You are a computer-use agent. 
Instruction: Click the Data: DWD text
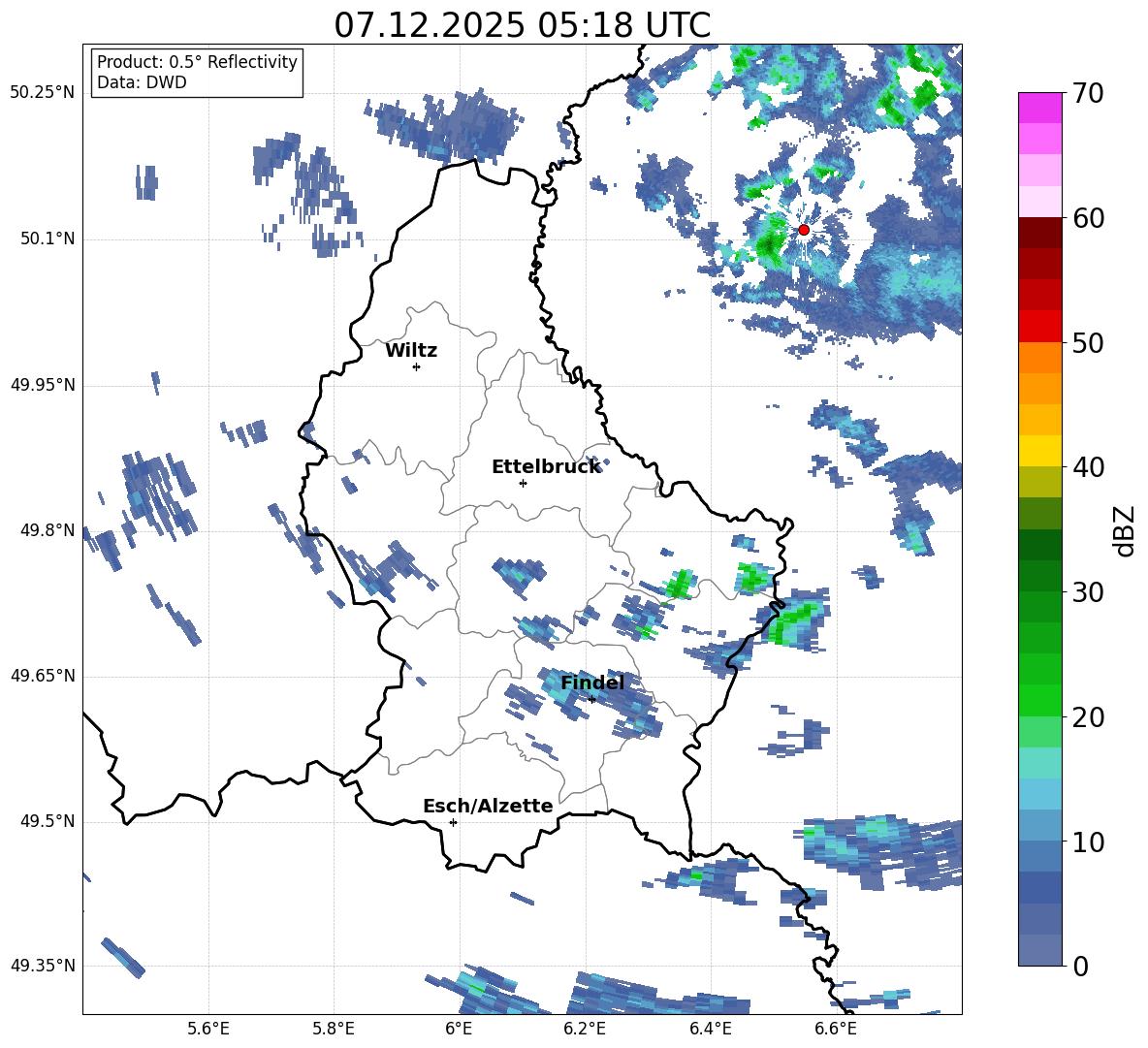coord(142,82)
